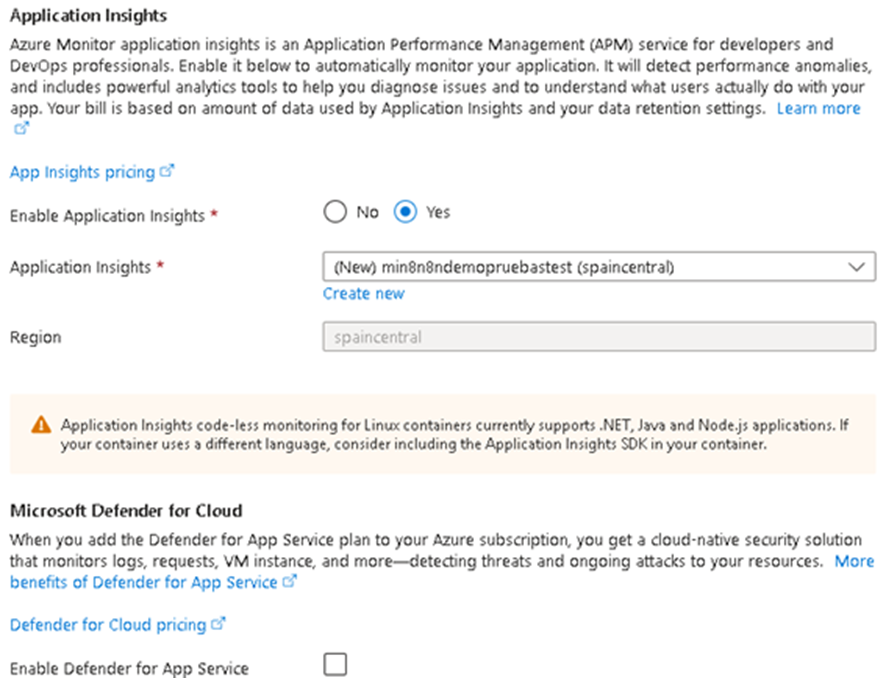
Task: Click the Microsoft Defender for Cloud heading
Action: [x=126, y=510]
